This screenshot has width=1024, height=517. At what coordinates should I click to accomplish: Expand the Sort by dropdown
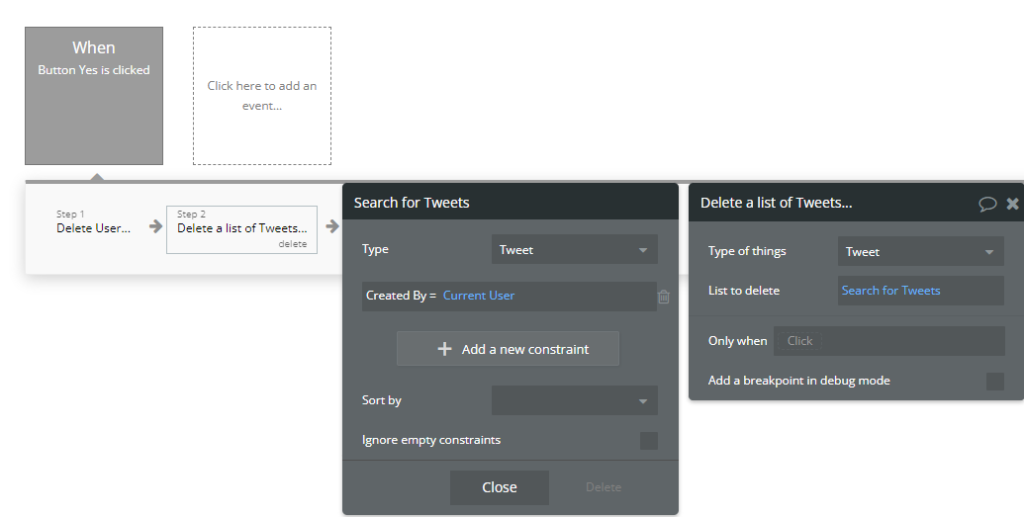coord(574,401)
